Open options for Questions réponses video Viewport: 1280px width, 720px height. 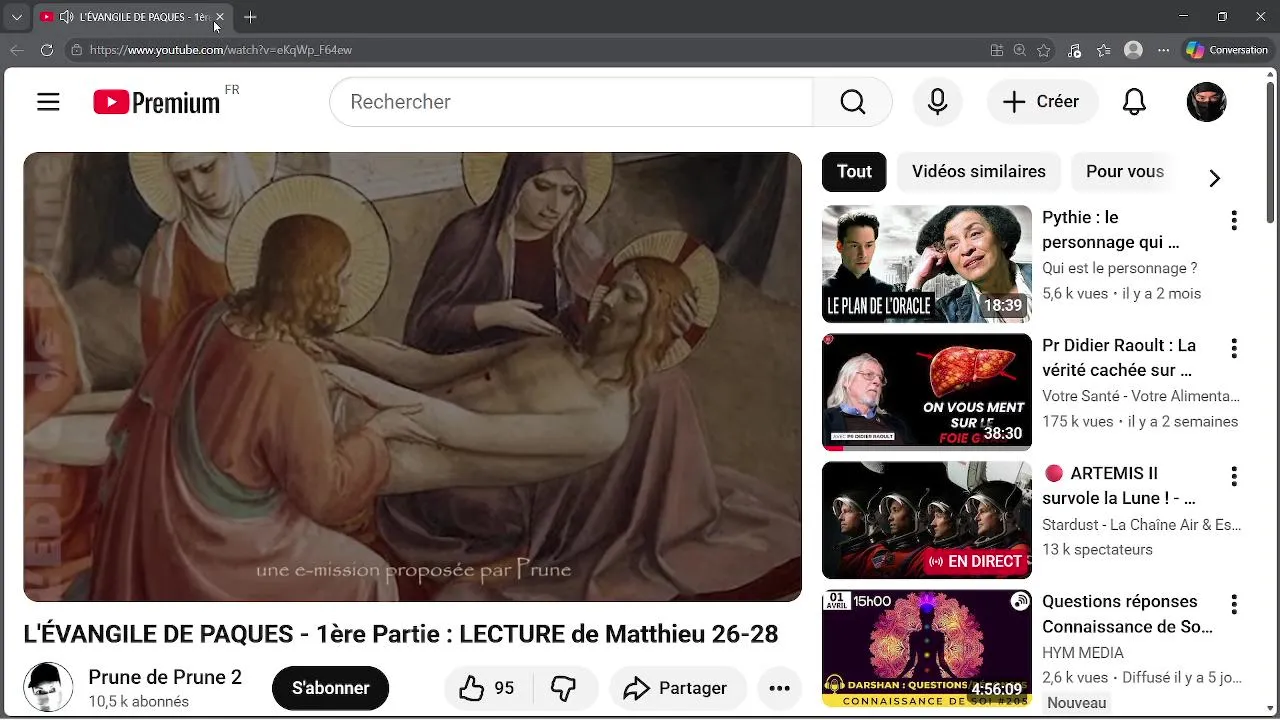click(x=1234, y=604)
